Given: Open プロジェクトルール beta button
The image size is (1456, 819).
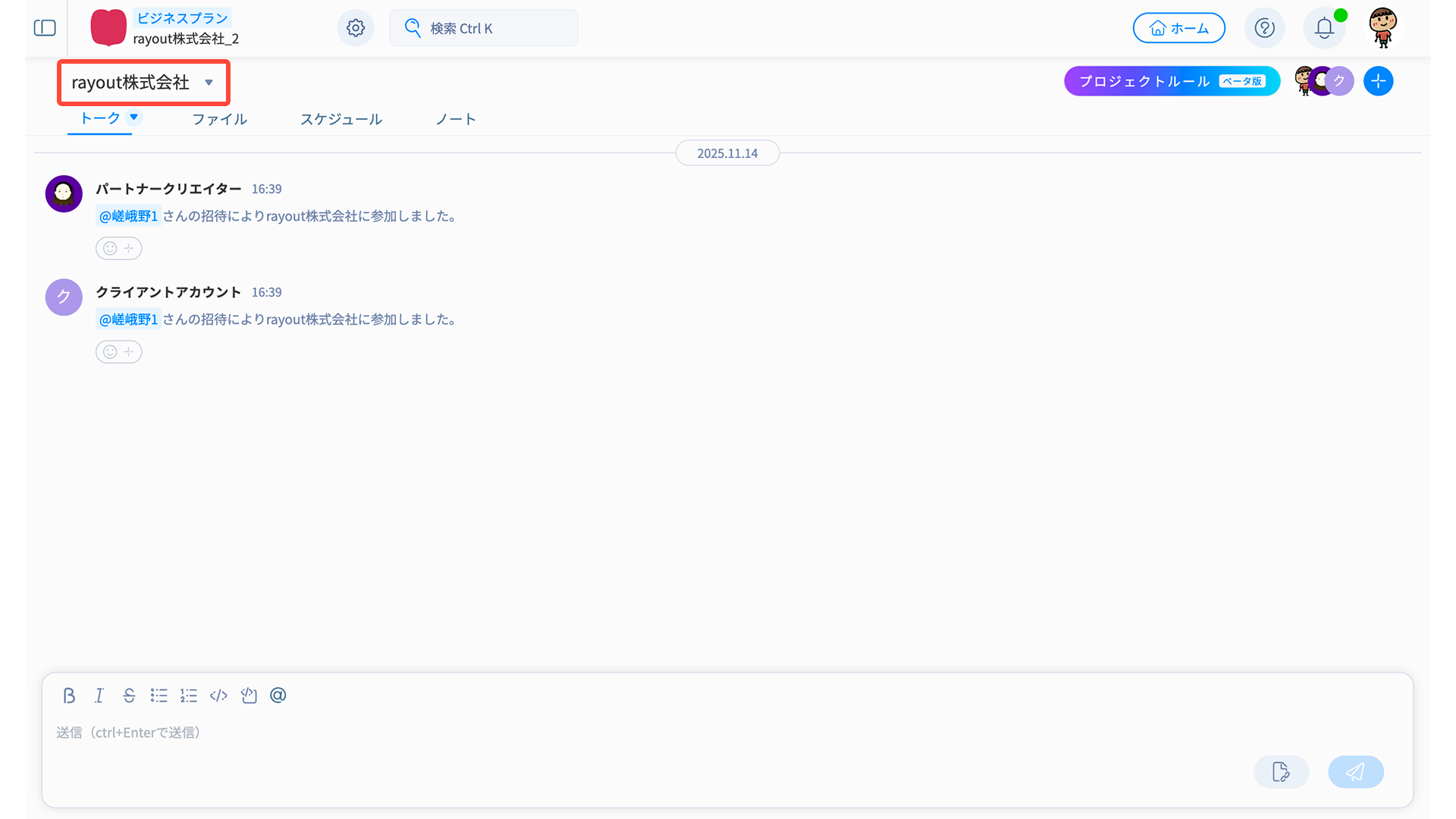Looking at the screenshot, I should coord(1171,81).
